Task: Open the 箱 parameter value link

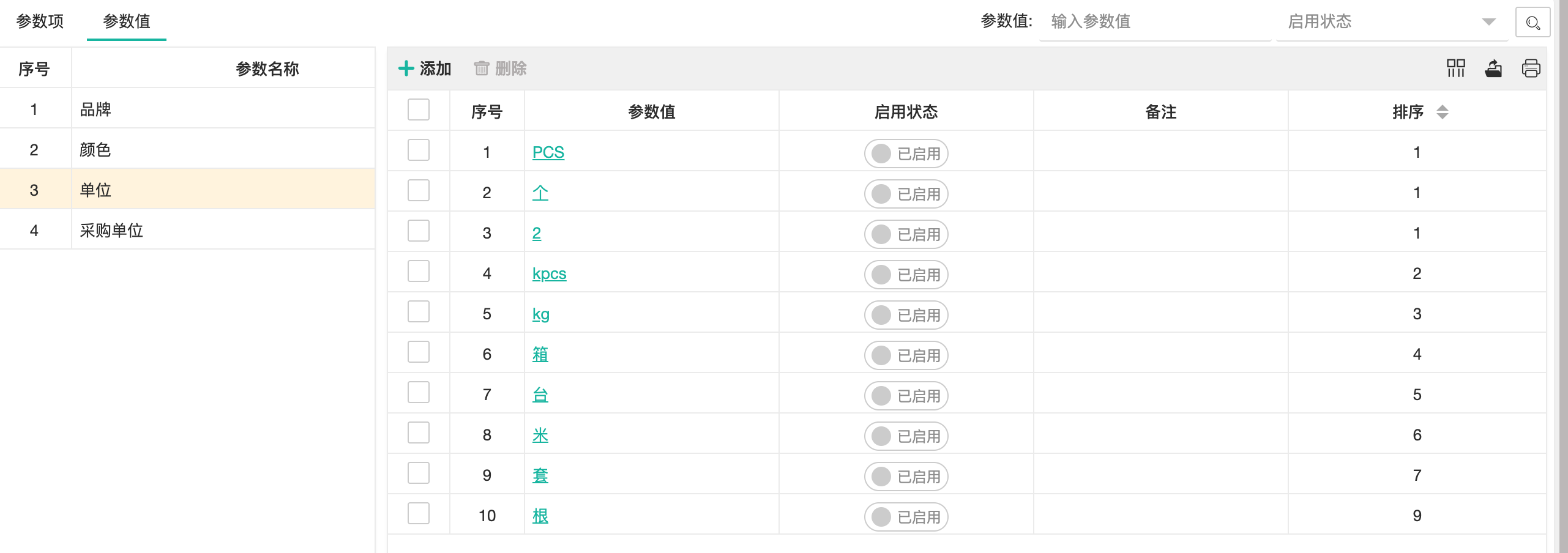Action: tap(540, 354)
